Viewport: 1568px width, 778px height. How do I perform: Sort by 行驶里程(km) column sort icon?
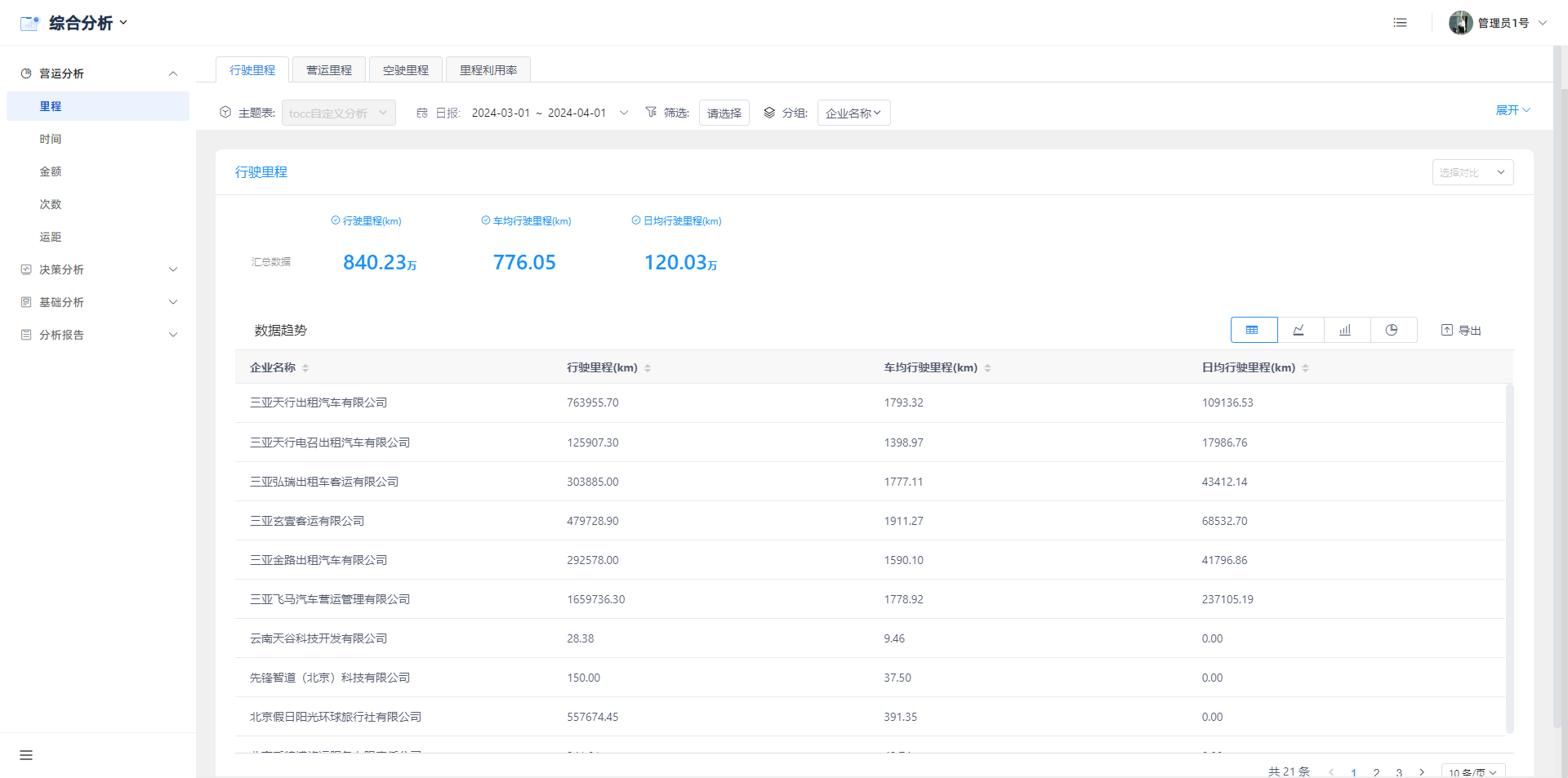(x=648, y=368)
